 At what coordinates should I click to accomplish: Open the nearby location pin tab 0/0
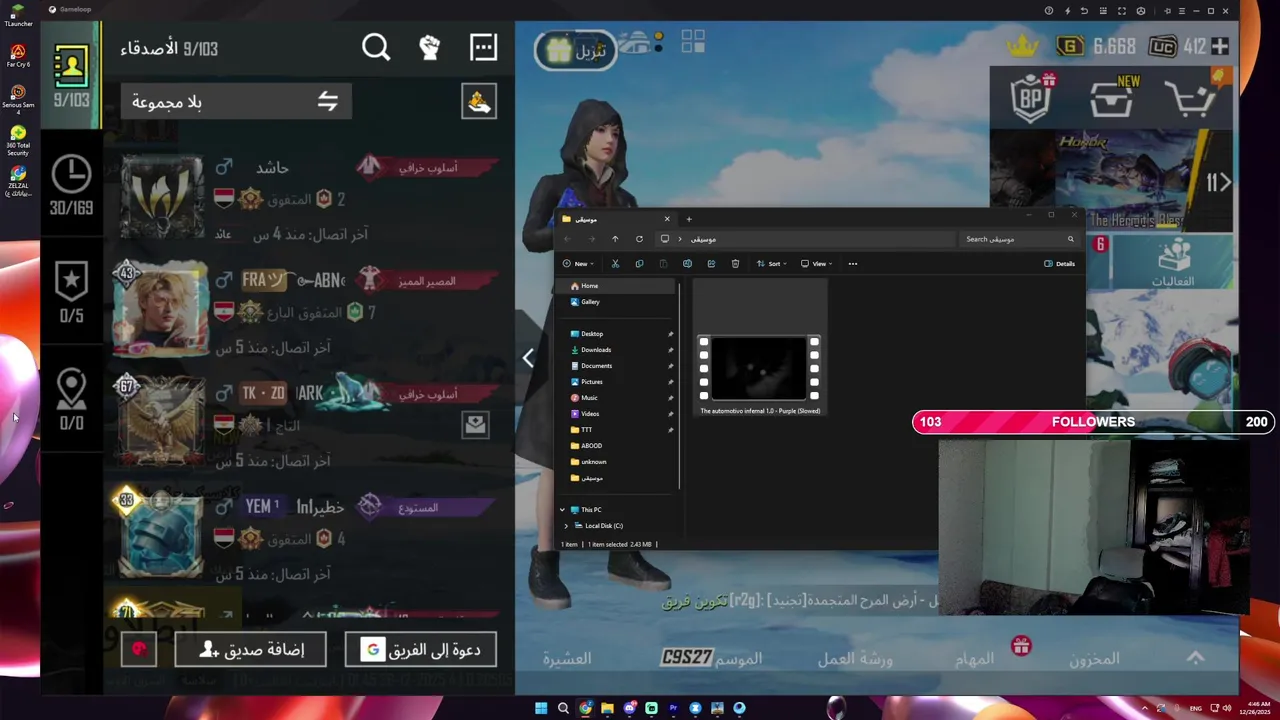[x=71, y=400]
